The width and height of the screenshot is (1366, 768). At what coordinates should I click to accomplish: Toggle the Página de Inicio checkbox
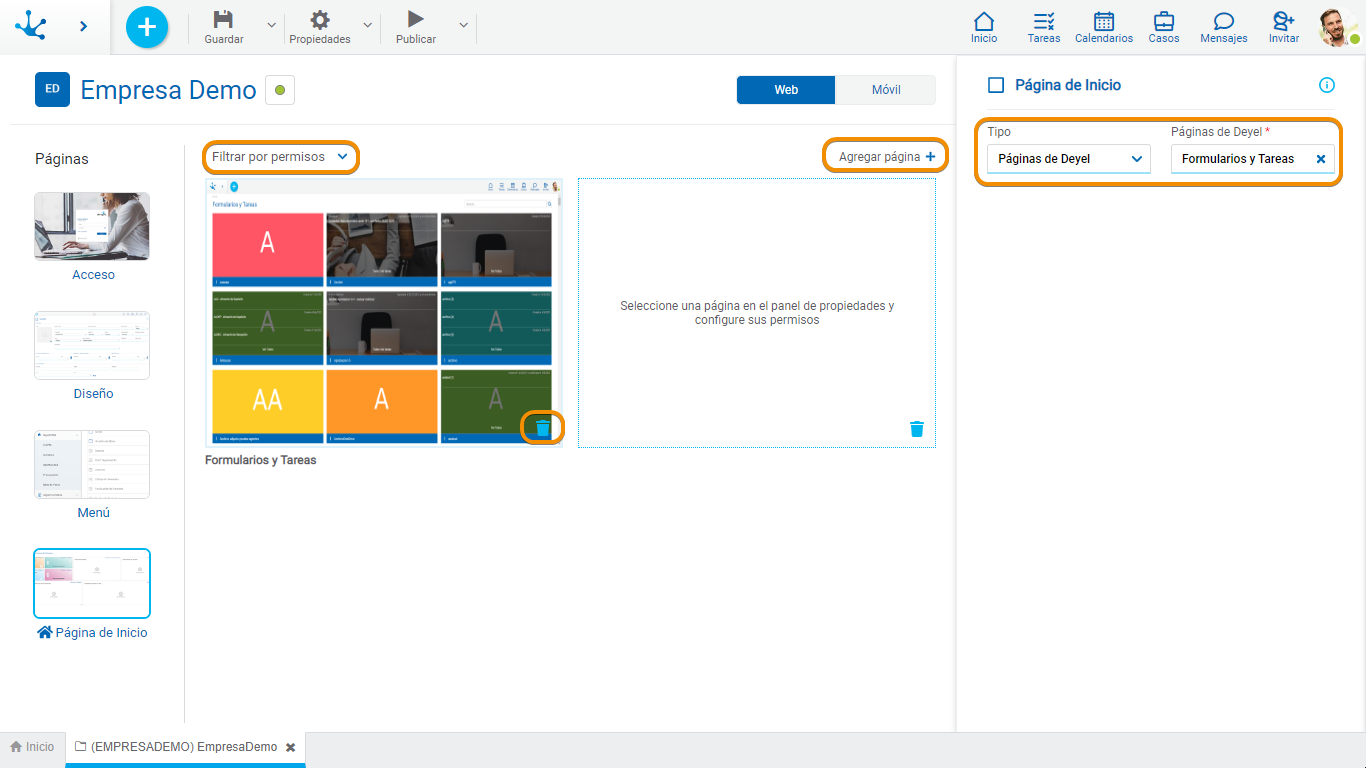point(996,85)
